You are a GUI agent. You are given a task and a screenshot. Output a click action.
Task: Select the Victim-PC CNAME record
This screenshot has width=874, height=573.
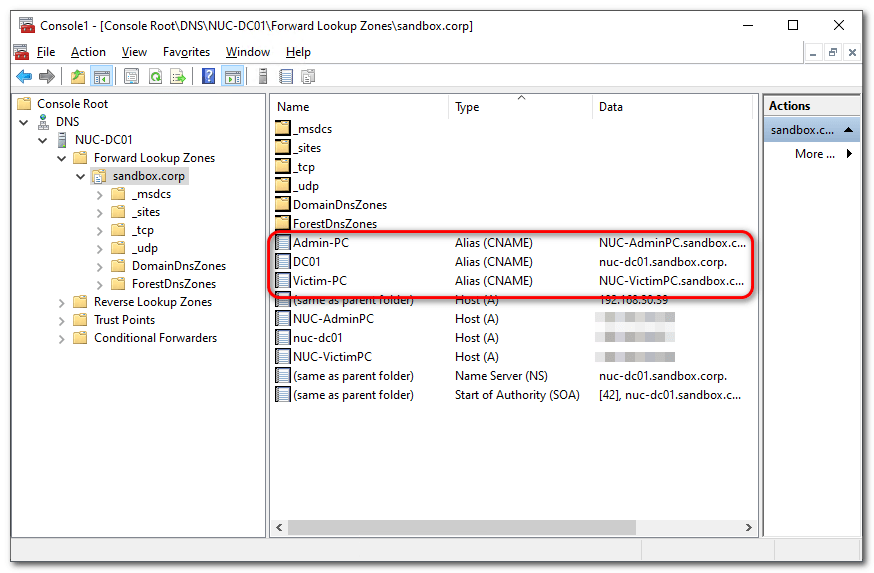pos(320,281)
